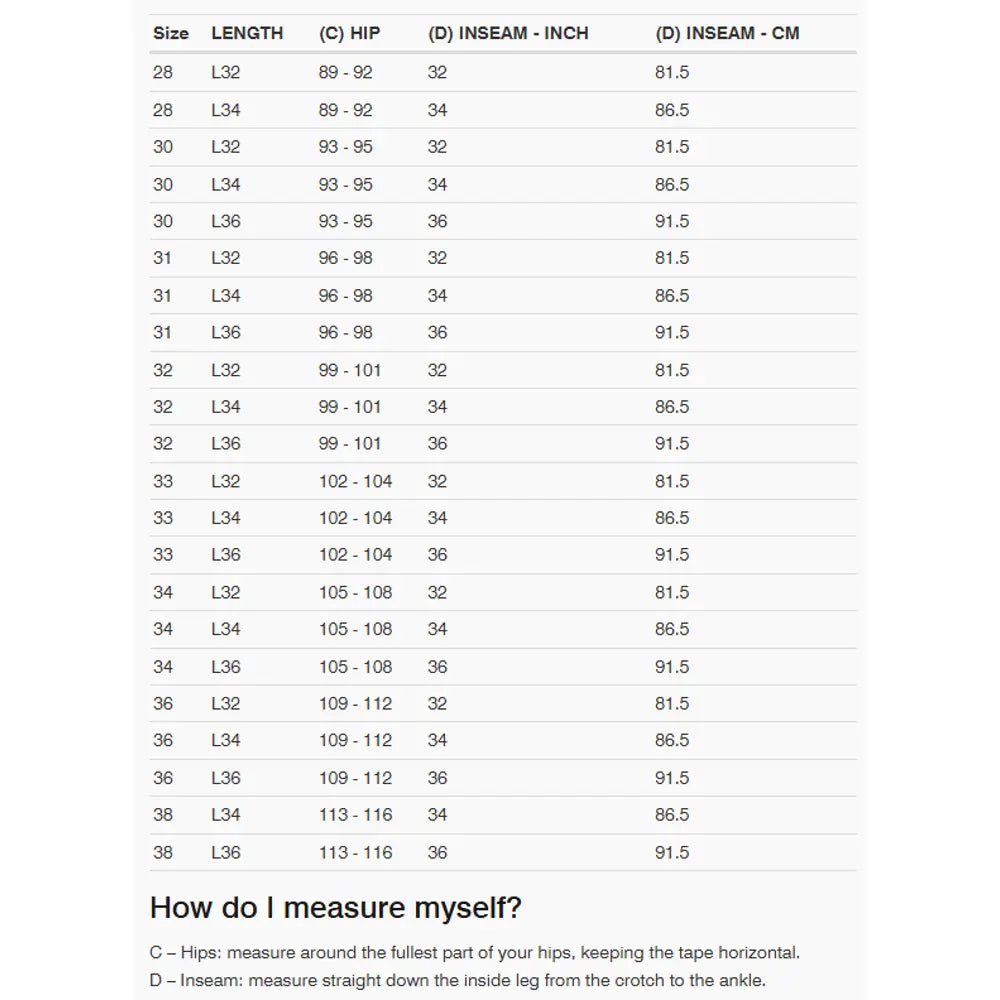Click the inseam measuring instruction line

tap(458, 980)
